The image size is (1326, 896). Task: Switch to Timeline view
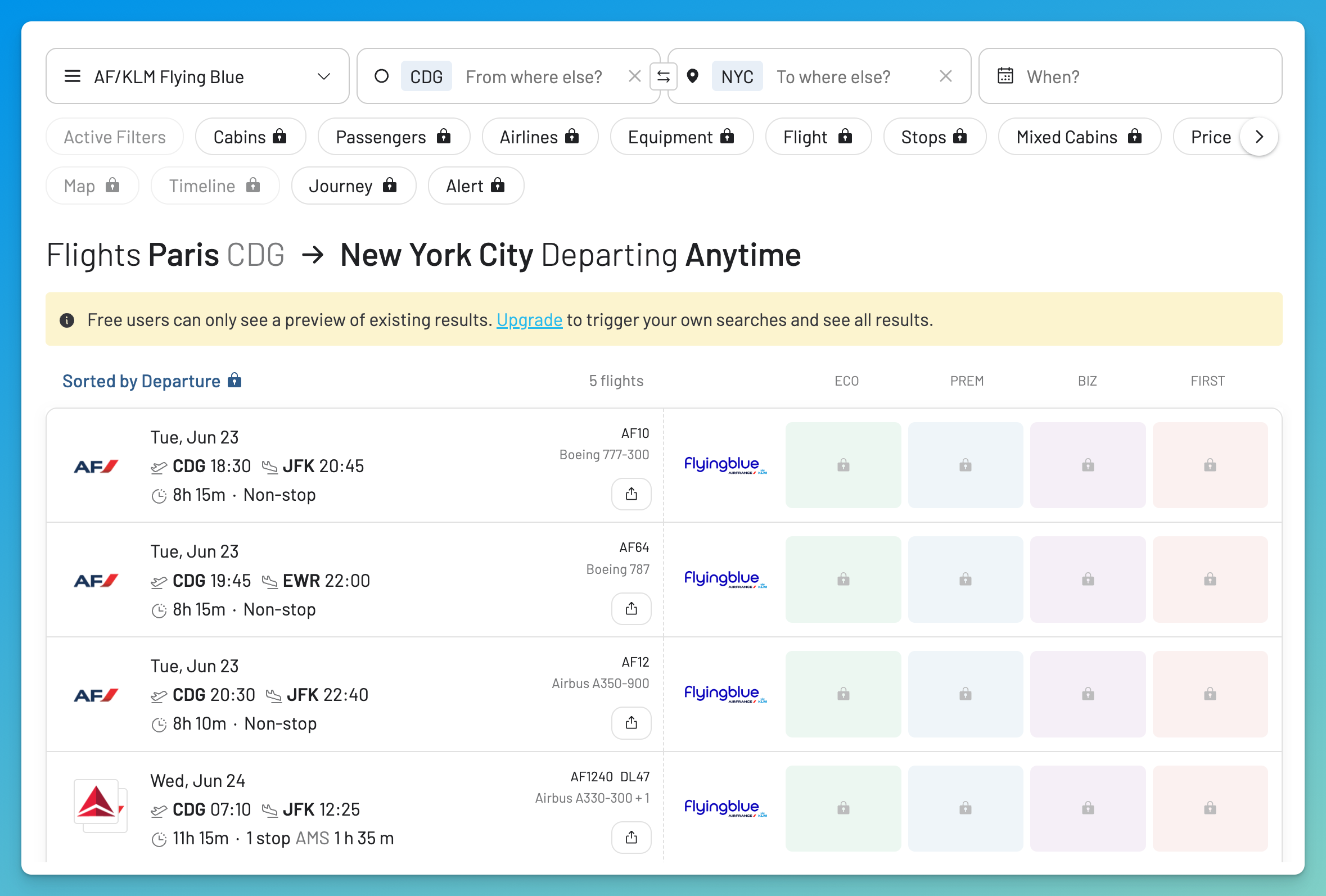[215, 186]
